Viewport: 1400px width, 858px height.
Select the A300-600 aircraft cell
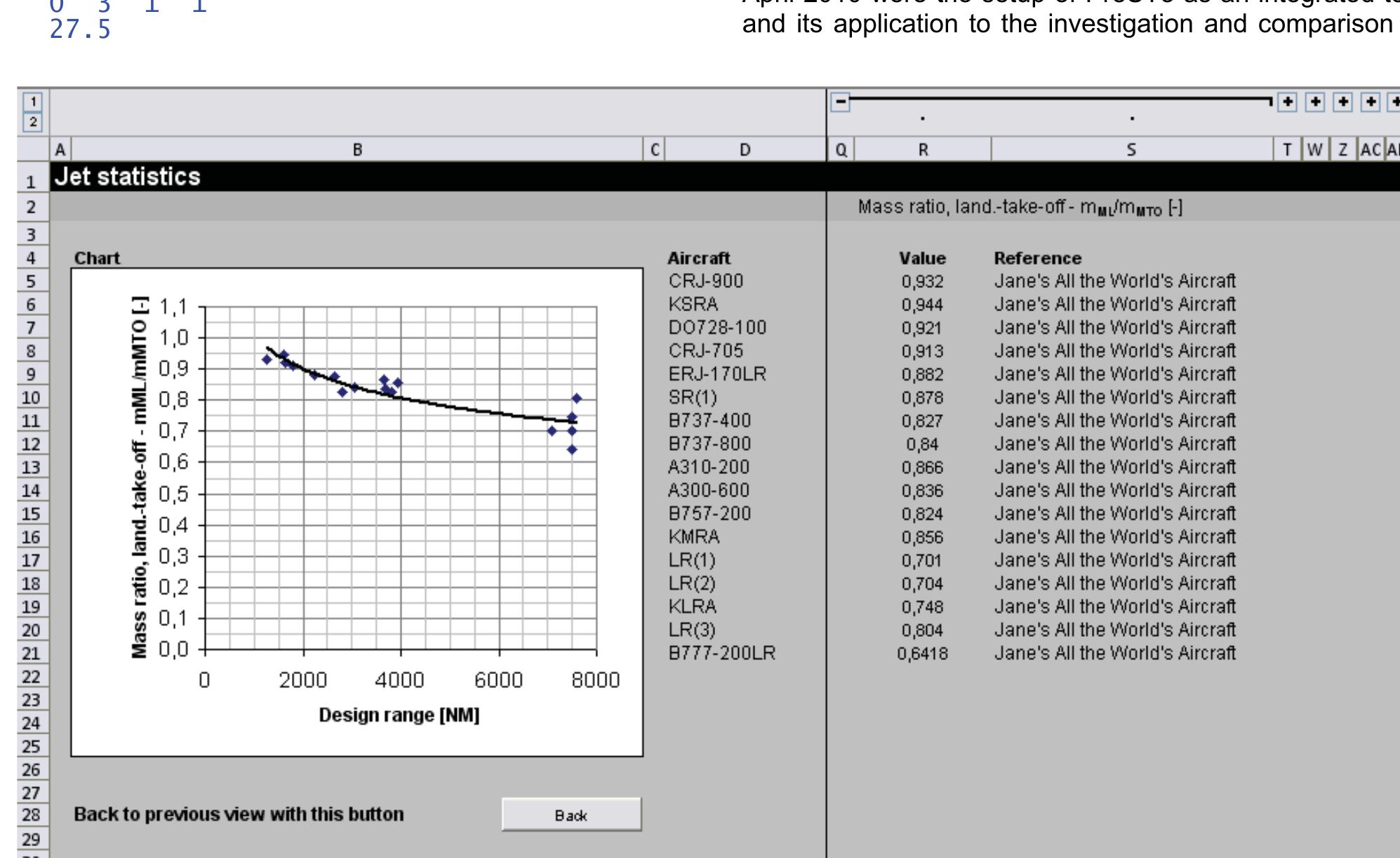click(x=709, y=490)
